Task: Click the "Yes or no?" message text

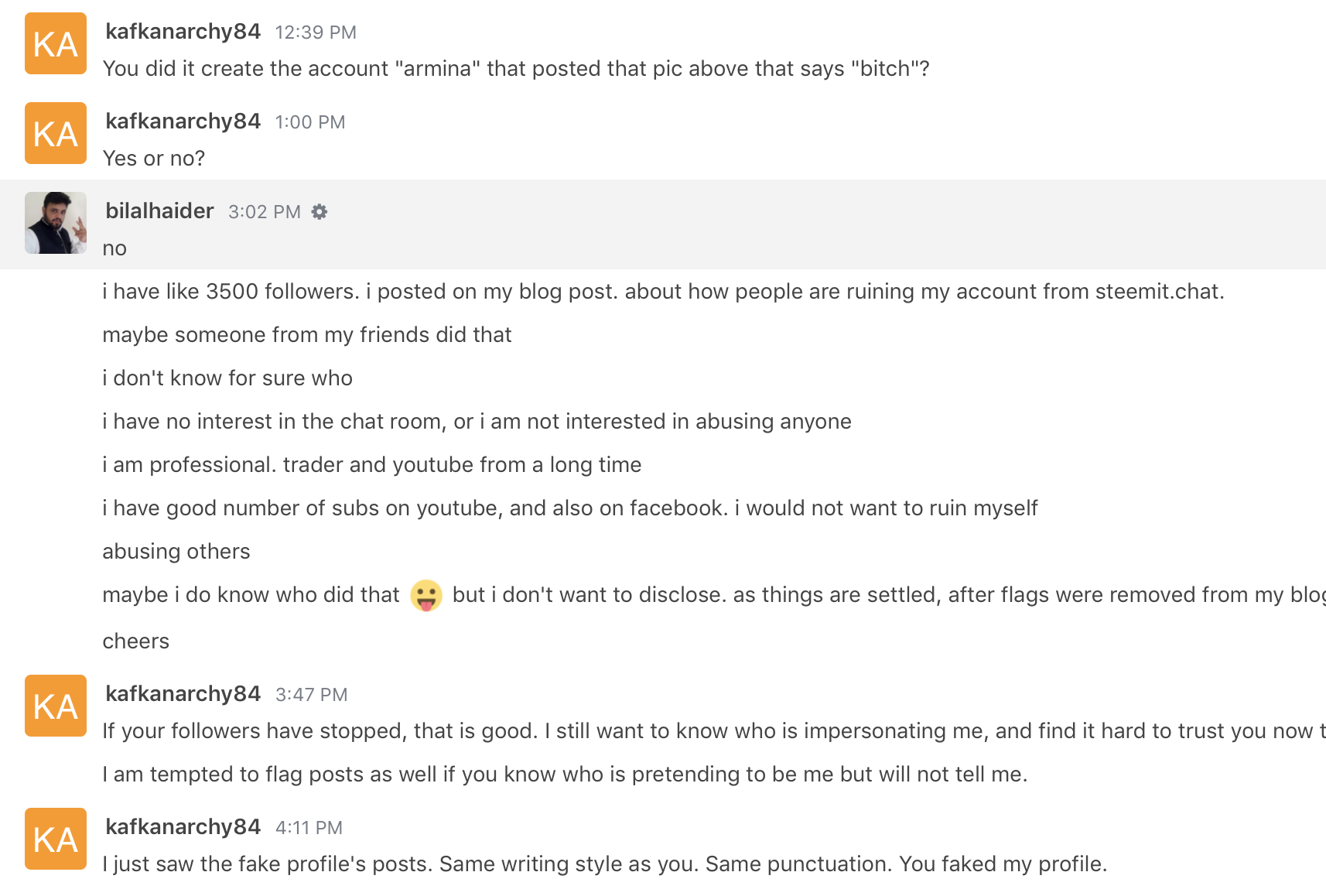Action: [x=154, y=159]
